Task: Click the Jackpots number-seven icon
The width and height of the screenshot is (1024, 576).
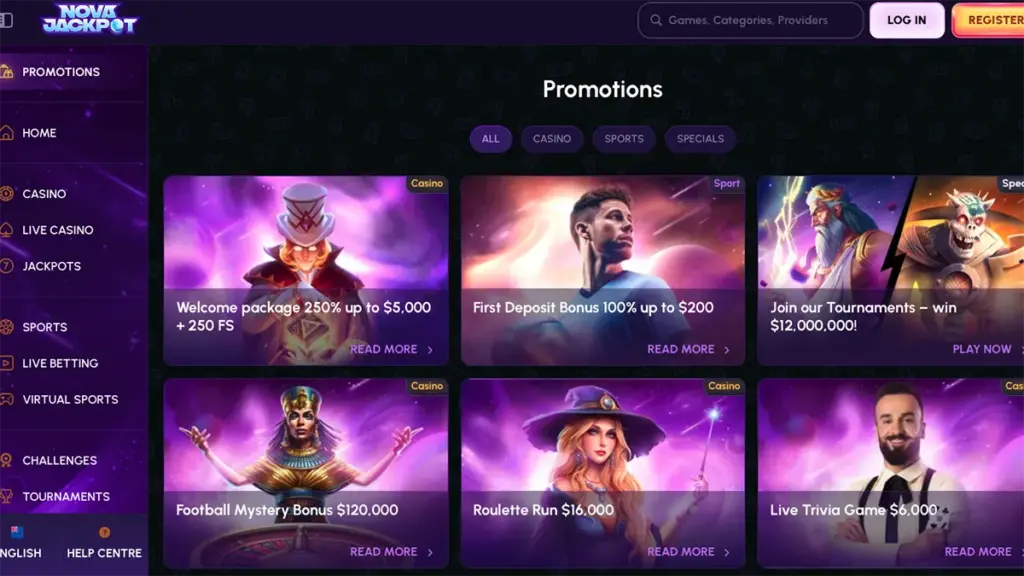Action: pos(7,266)
